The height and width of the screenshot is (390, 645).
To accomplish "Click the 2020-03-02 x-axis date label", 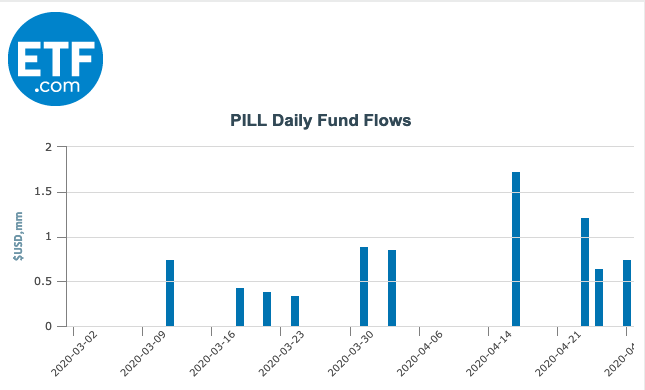I will 74,354.
